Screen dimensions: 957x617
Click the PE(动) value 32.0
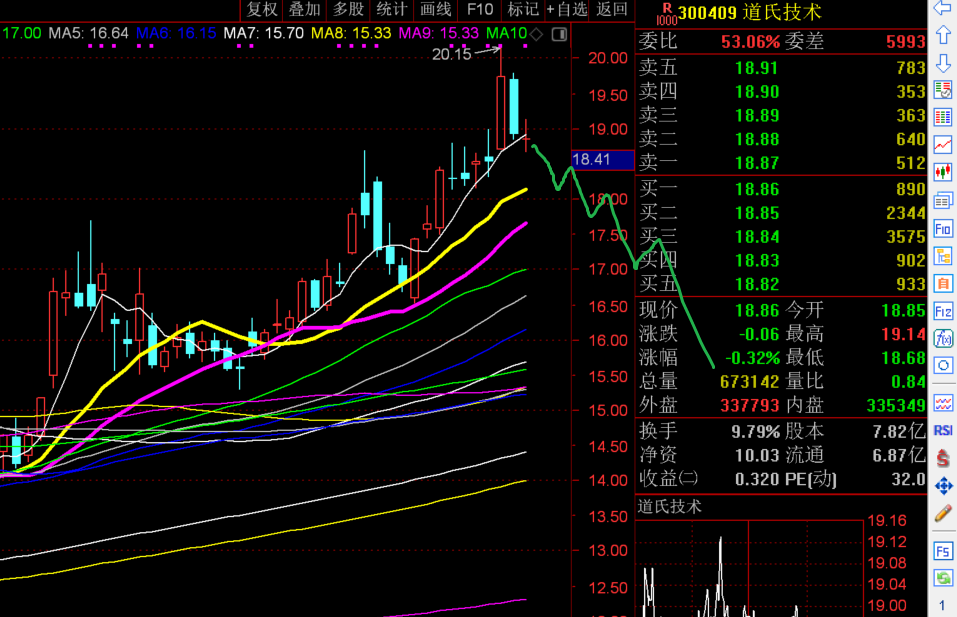(x=908, y=479)
